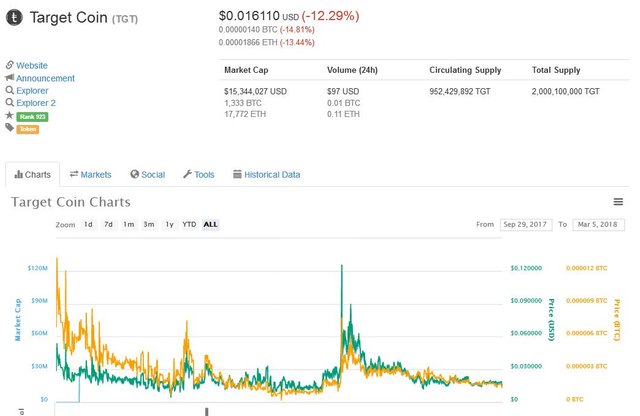Set chart zoom to 3m
The width and height of the screenshot is (640, 416).
149,224
